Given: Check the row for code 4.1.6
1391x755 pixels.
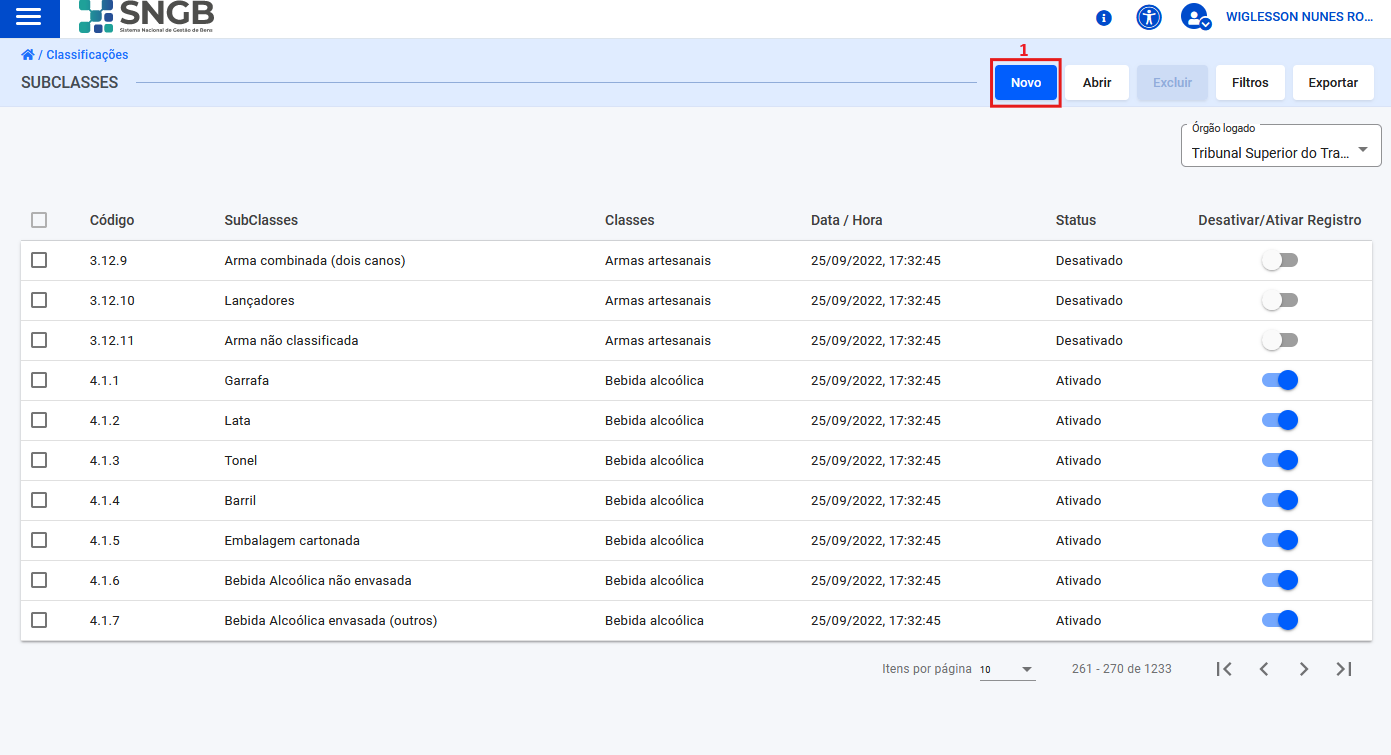Looking at the screenshot, I should coord(39,580).
